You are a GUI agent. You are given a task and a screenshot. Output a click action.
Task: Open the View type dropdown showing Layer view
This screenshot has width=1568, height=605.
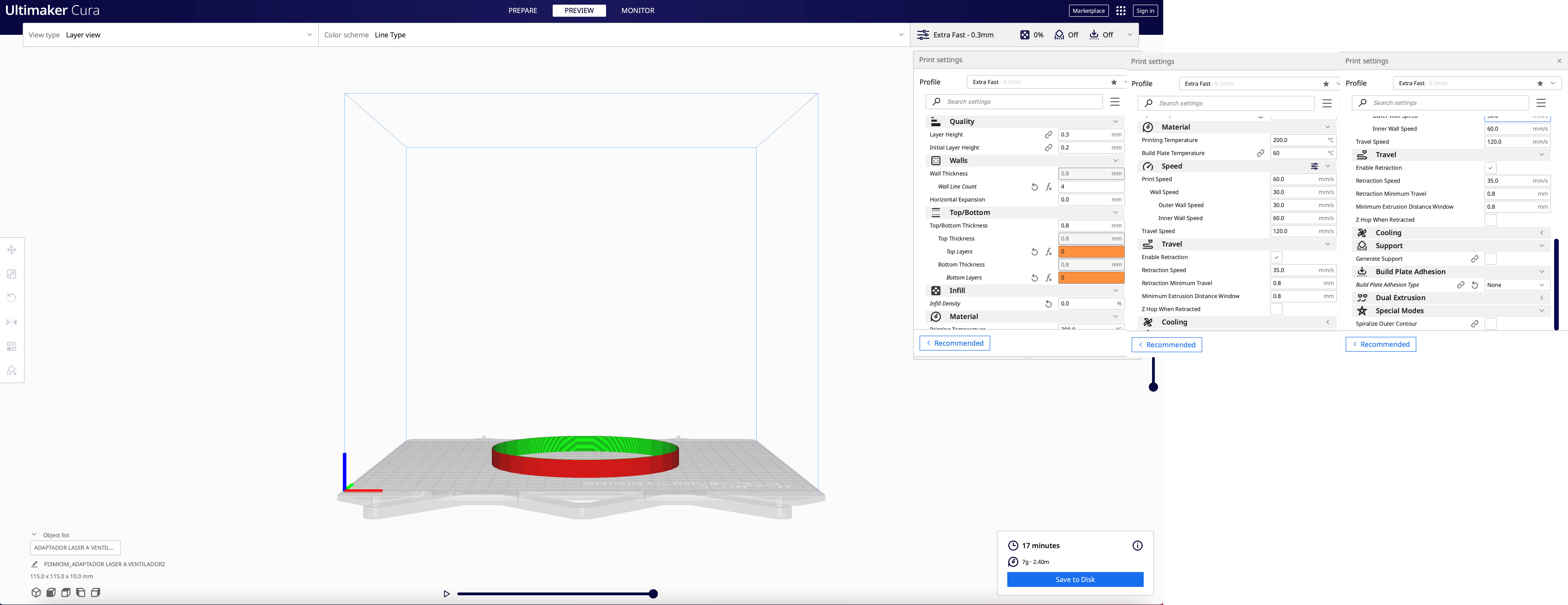pyautogui.click(x=171, y=35)
